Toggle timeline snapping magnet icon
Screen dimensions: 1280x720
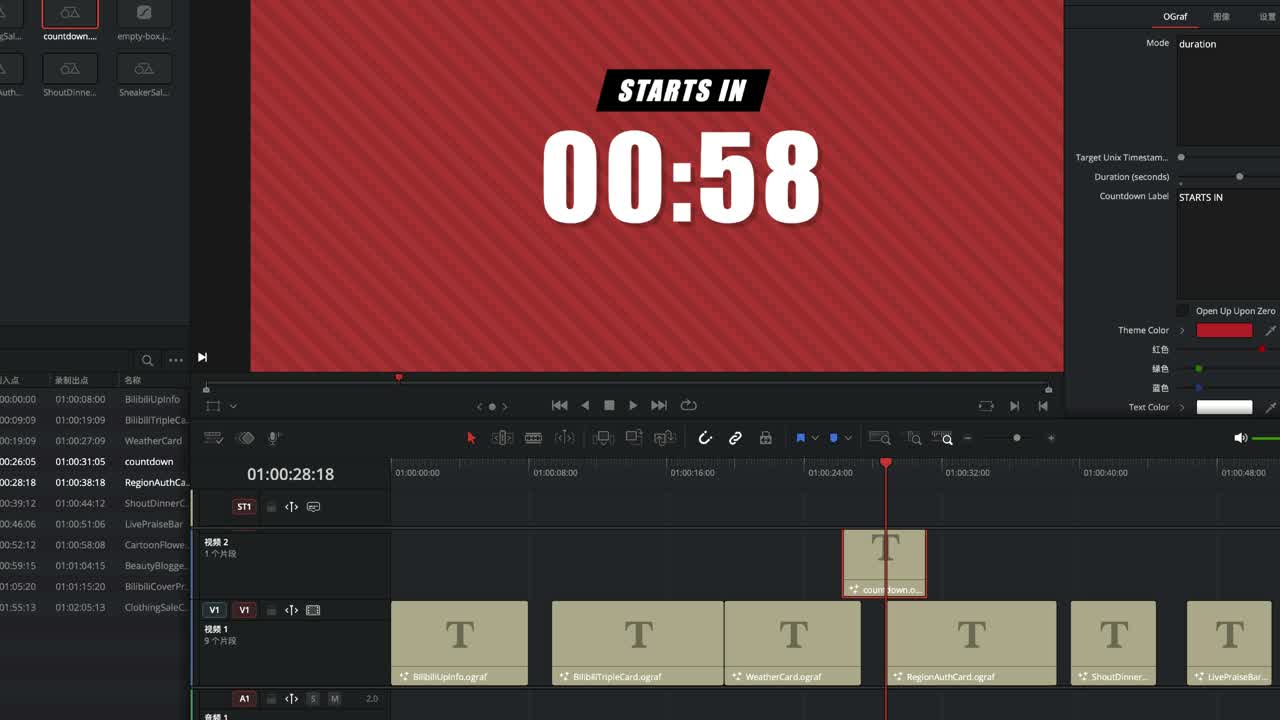tap(705, 438)
